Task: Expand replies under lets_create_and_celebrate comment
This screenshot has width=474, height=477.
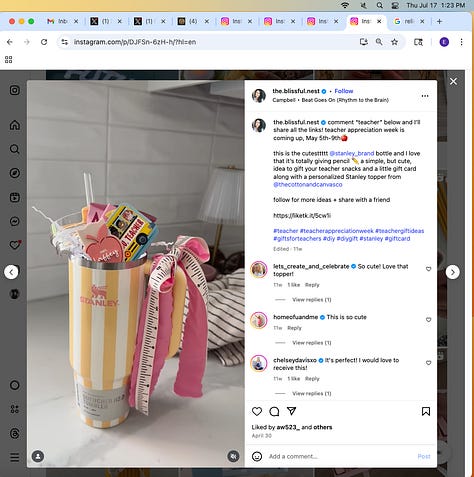Action: coord(311,300)
